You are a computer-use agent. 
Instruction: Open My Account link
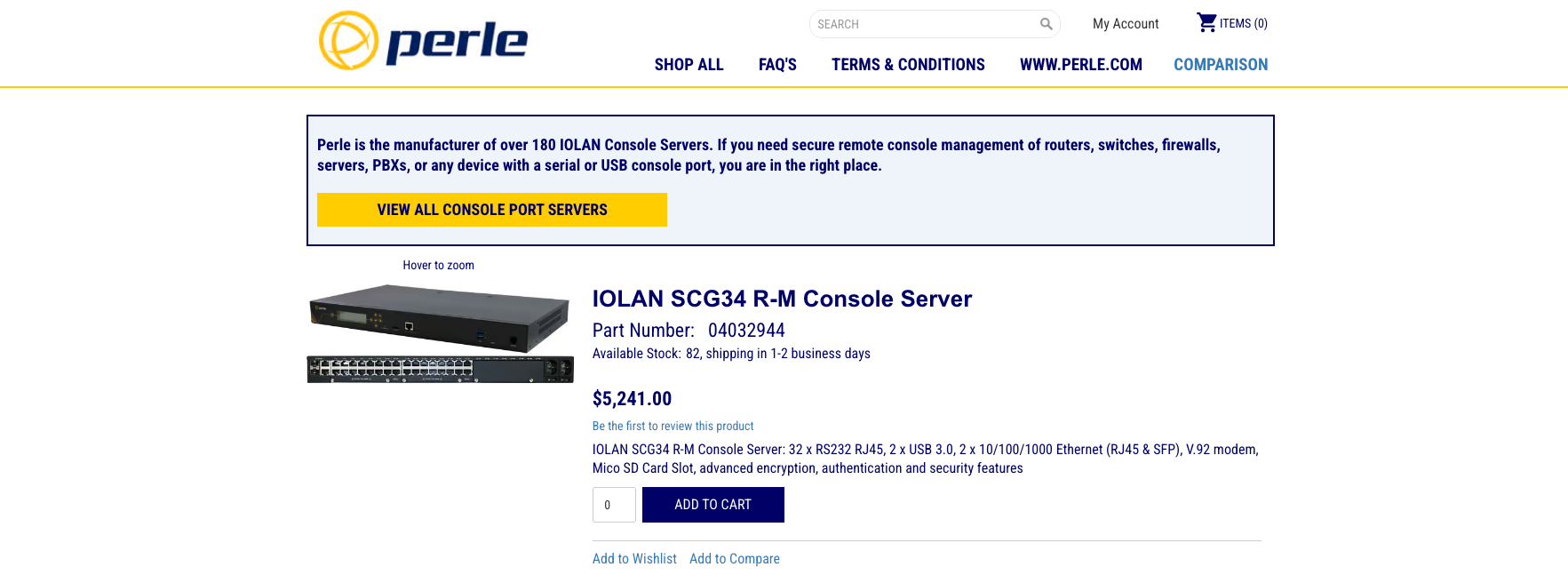(1125, 24)
